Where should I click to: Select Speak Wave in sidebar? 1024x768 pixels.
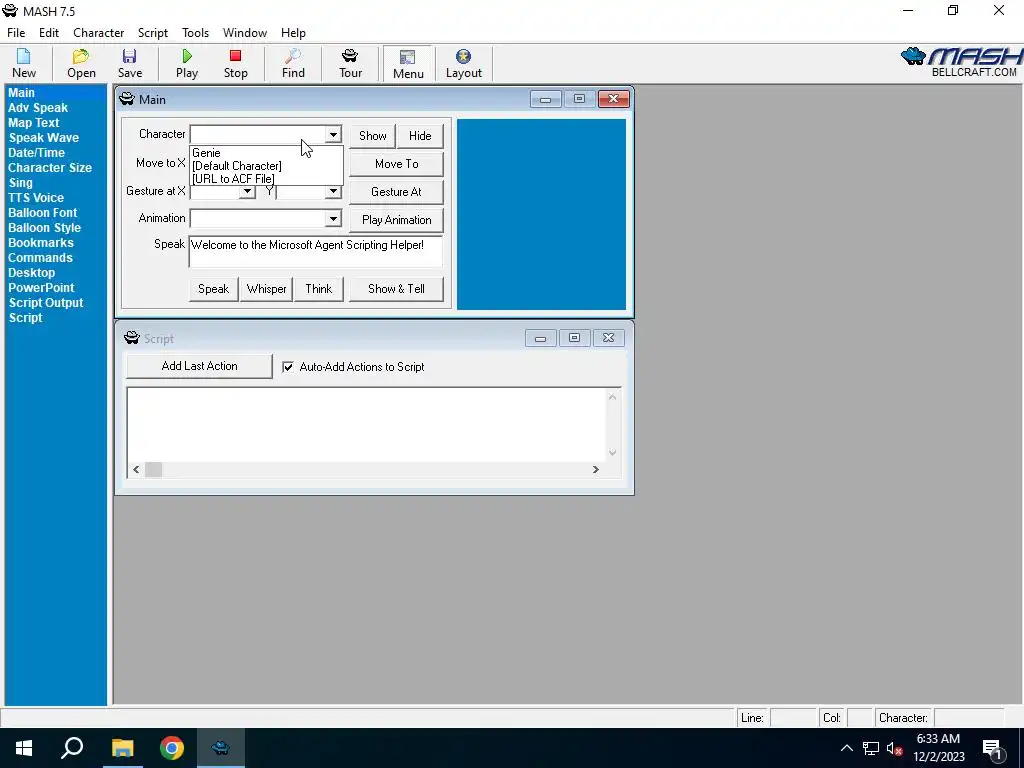[44, 138]
